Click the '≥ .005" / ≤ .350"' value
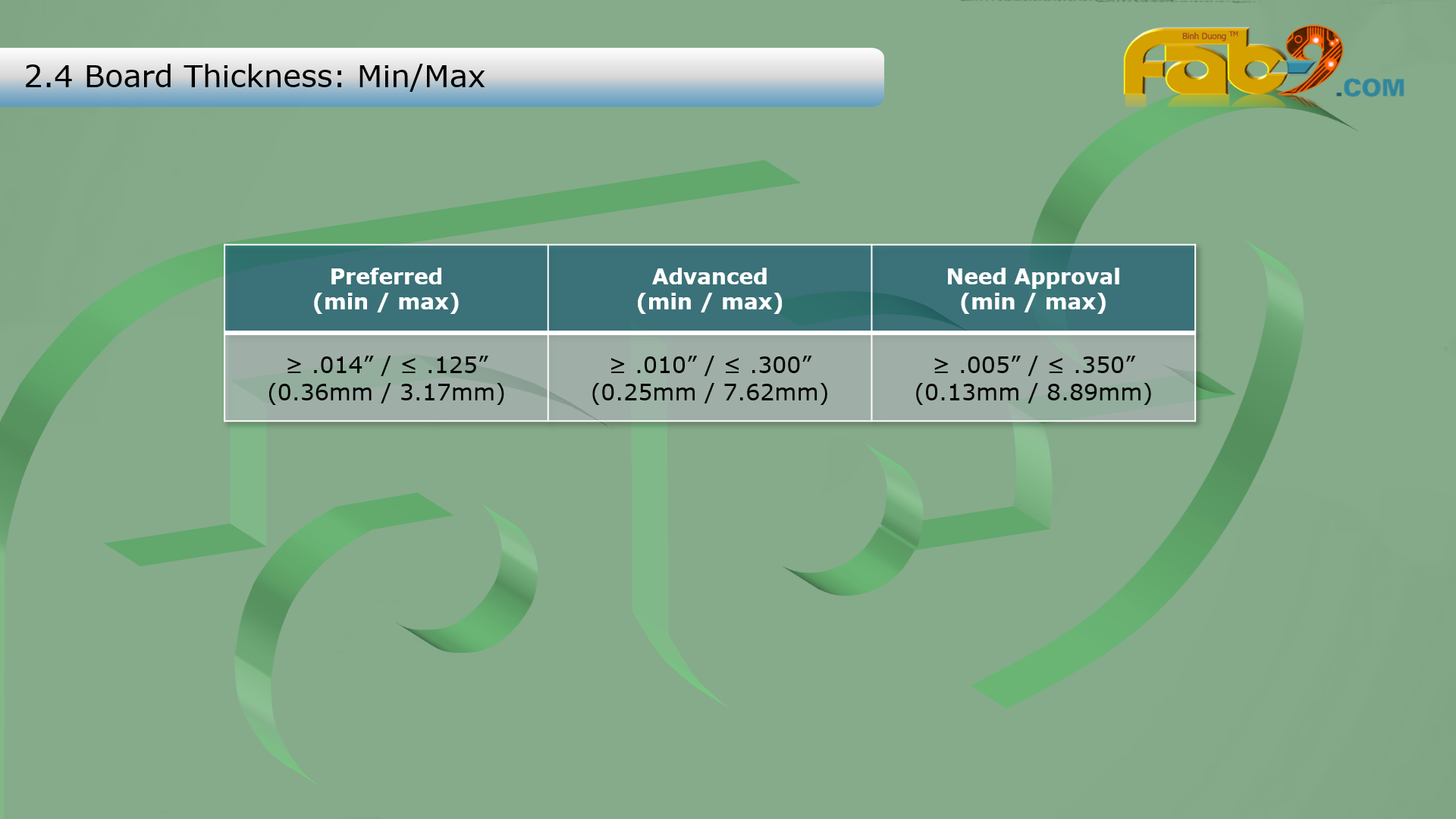Image resolution: width=1456 pixels, height=819 pixels. [x=1034, y=365]
